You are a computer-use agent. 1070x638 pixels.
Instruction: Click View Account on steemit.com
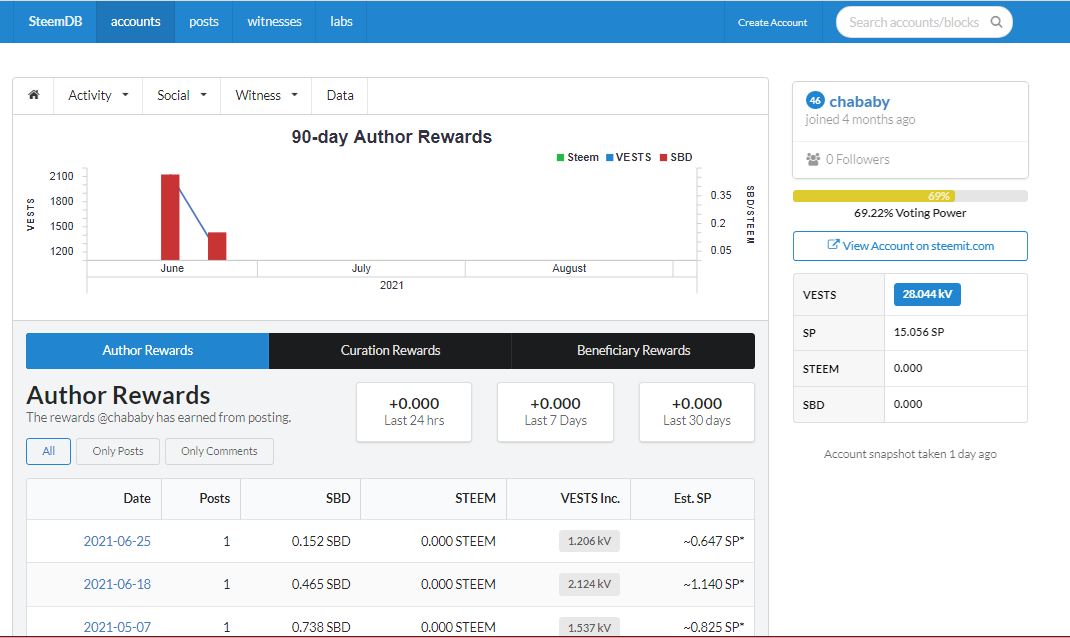[x=910, y=246]
